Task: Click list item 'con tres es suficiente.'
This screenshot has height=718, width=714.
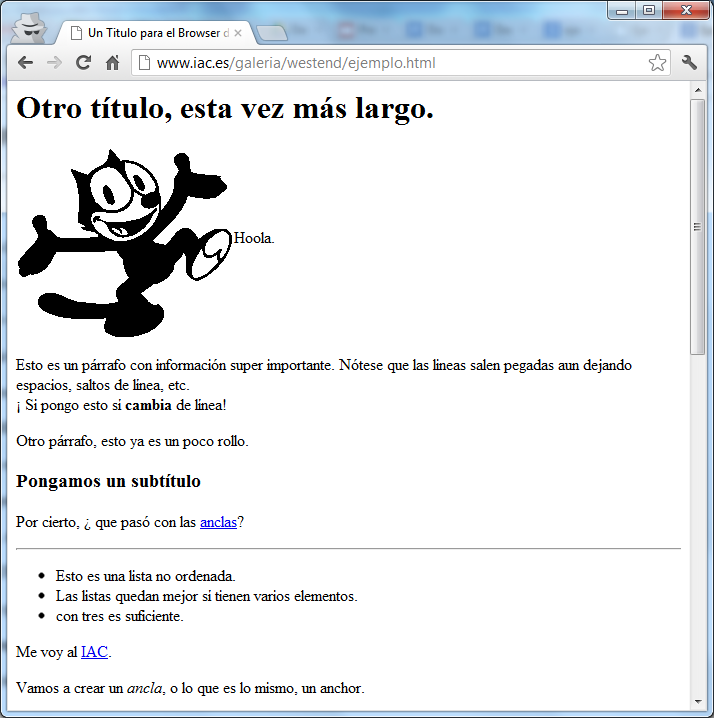Action: tap(120, 616)
